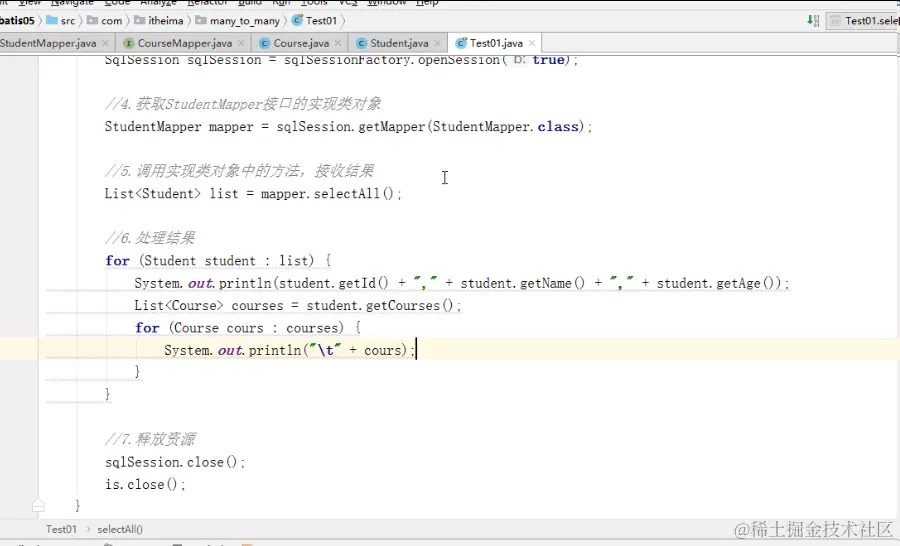
Task: Click the Test01 breadcrumb below the editor
Action: pyautogui.click(x=61, y=529)
